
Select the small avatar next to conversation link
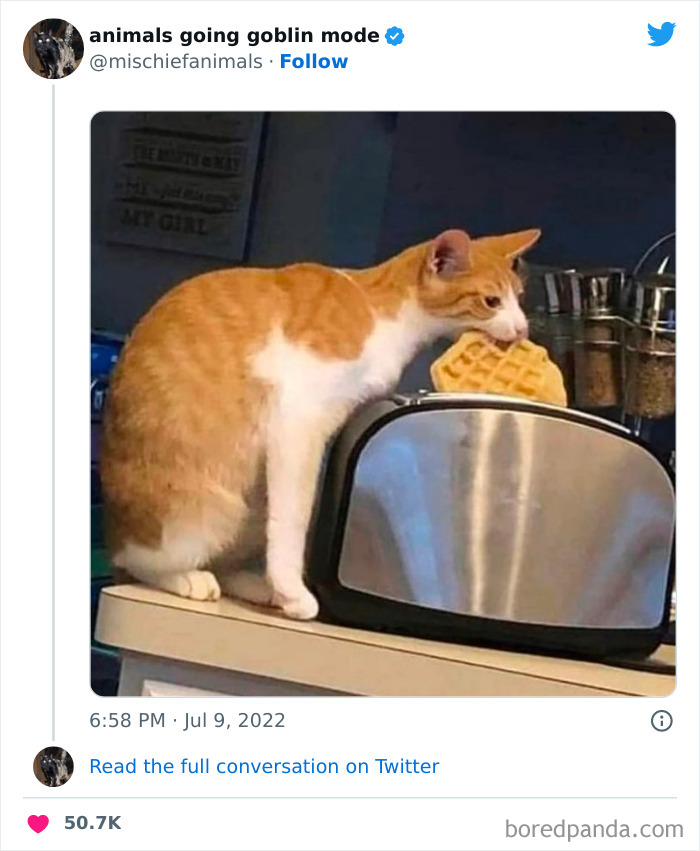pyautogui.click(x=52, y=767)
